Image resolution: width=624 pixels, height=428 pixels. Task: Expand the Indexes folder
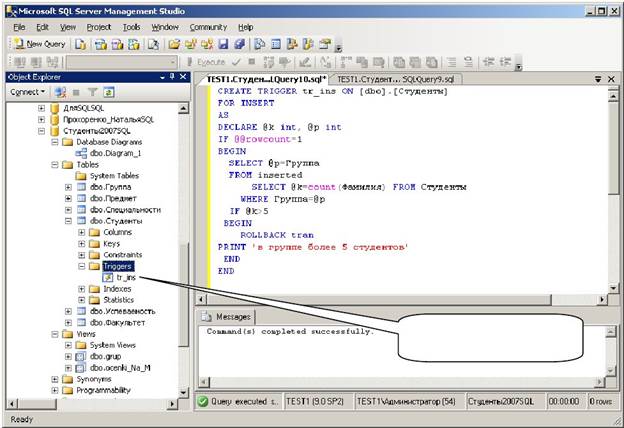pos(82,289)
